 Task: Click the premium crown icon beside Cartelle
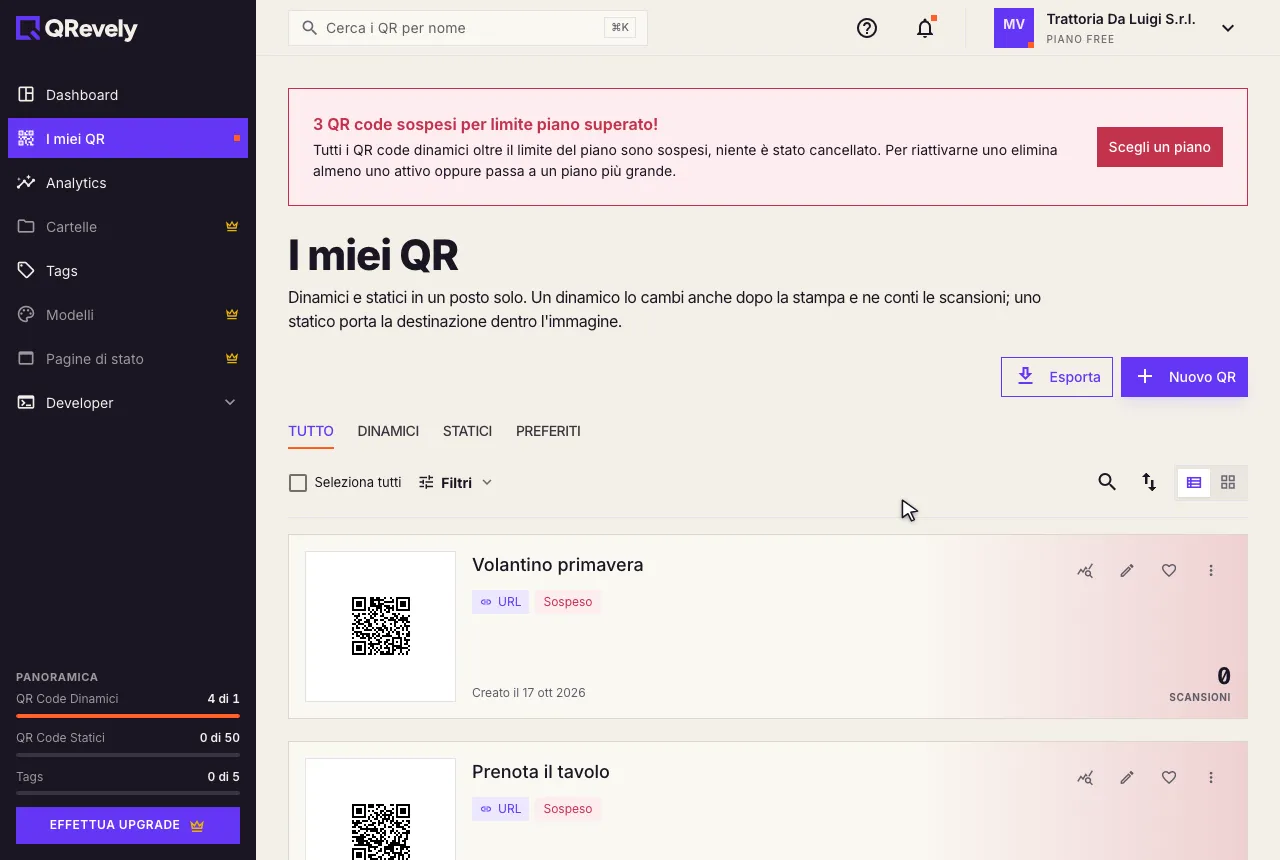point(232,227)
